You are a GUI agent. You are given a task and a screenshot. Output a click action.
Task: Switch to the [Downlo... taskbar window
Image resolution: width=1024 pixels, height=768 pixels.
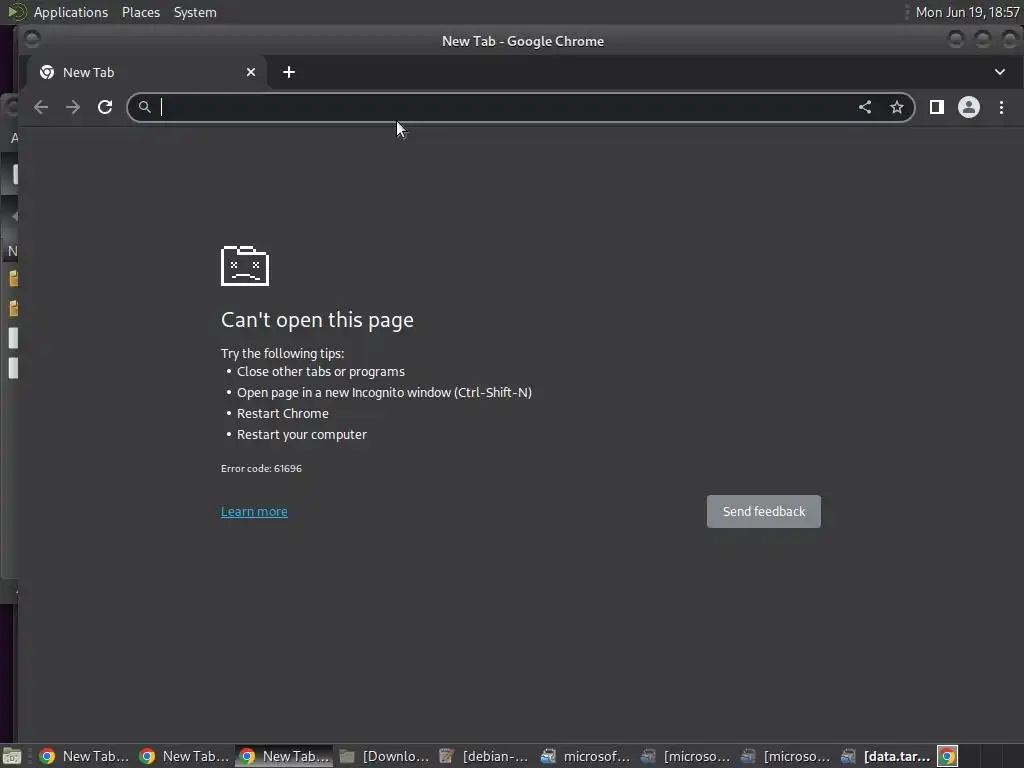(x=385, y=756)
